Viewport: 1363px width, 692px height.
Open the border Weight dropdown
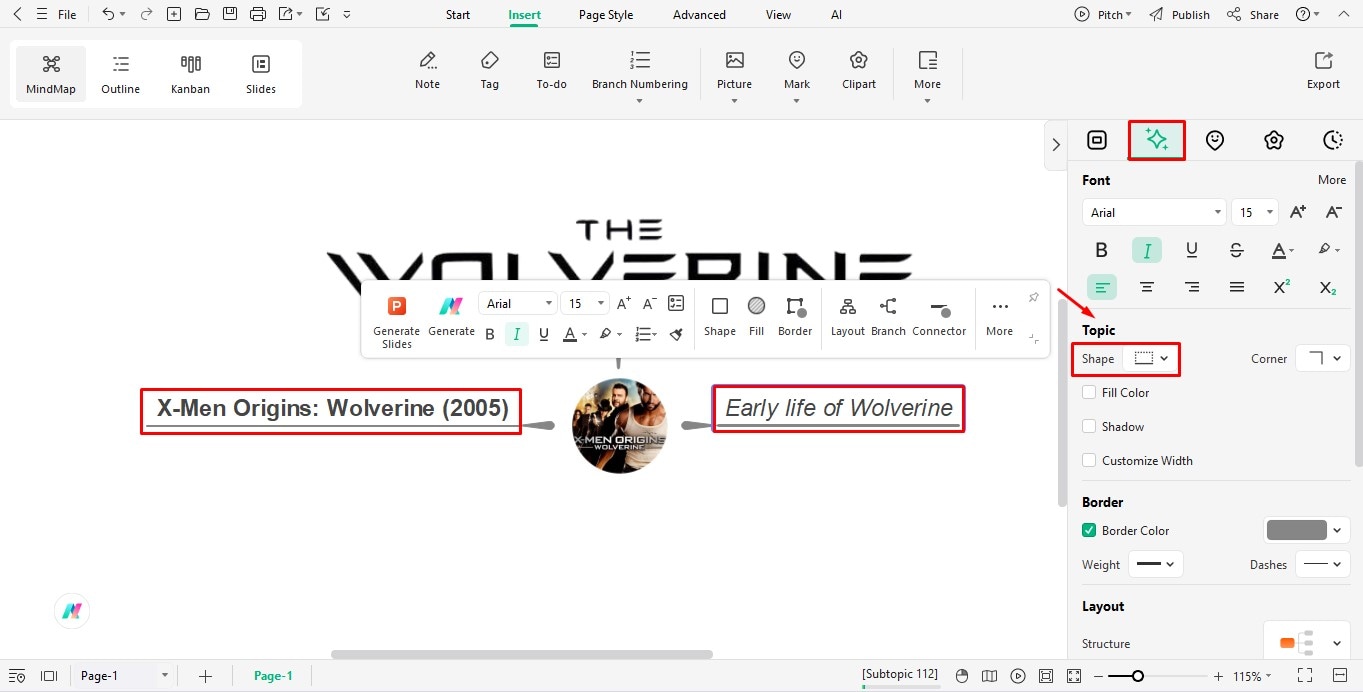tap(1156, 564)
